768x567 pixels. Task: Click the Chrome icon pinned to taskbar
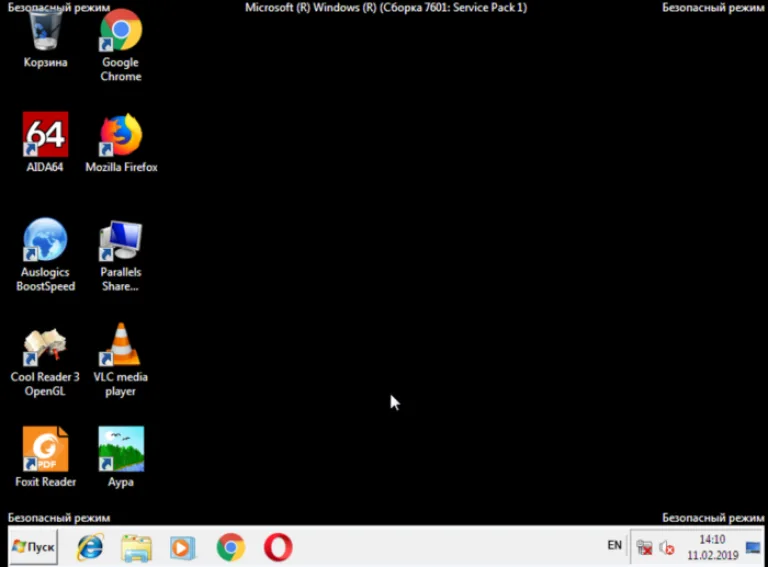click(x=231, y=547)
